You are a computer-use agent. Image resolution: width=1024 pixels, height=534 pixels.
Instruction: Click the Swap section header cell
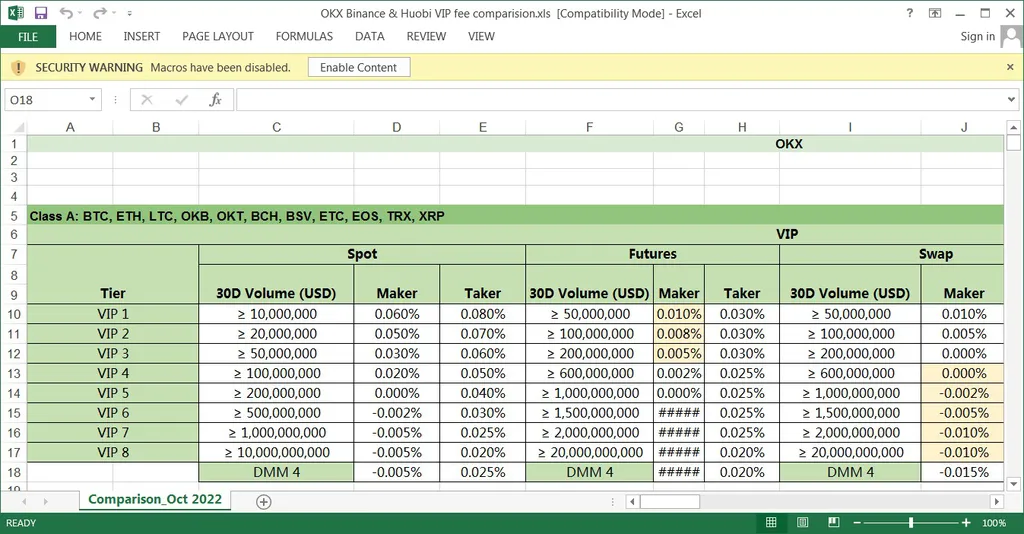[891, 254]
